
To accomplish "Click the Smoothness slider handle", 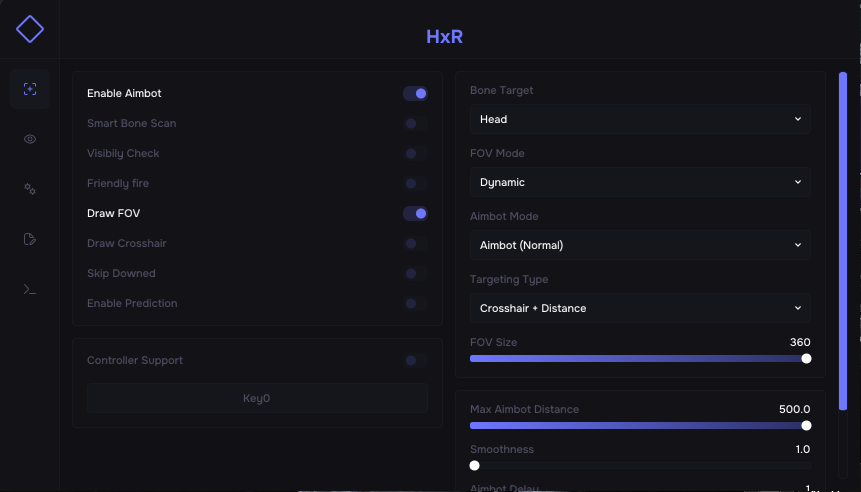I will tap(475, 465).
